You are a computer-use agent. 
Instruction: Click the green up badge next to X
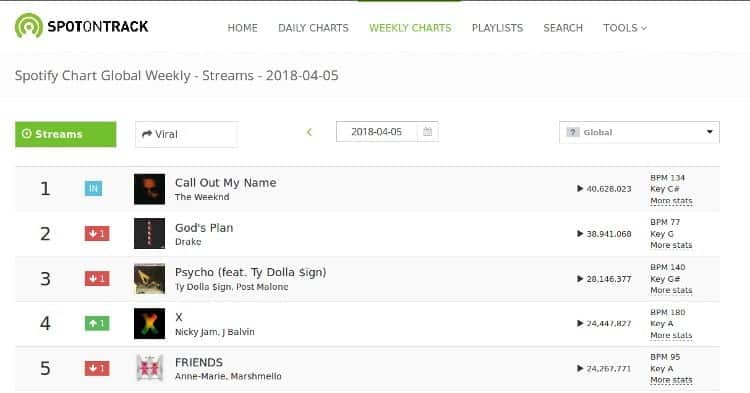97,324
